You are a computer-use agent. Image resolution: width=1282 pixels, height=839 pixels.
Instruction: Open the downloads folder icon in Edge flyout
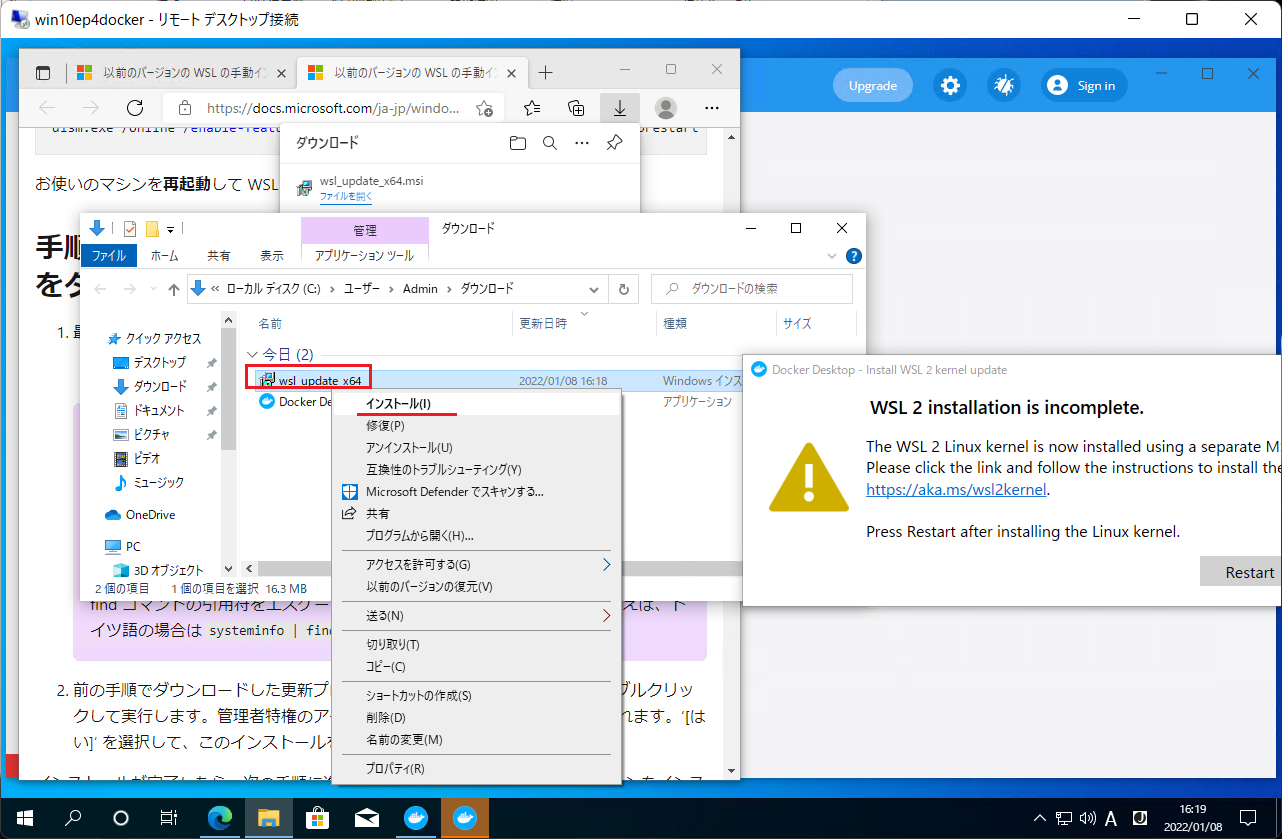coord(517,143)
